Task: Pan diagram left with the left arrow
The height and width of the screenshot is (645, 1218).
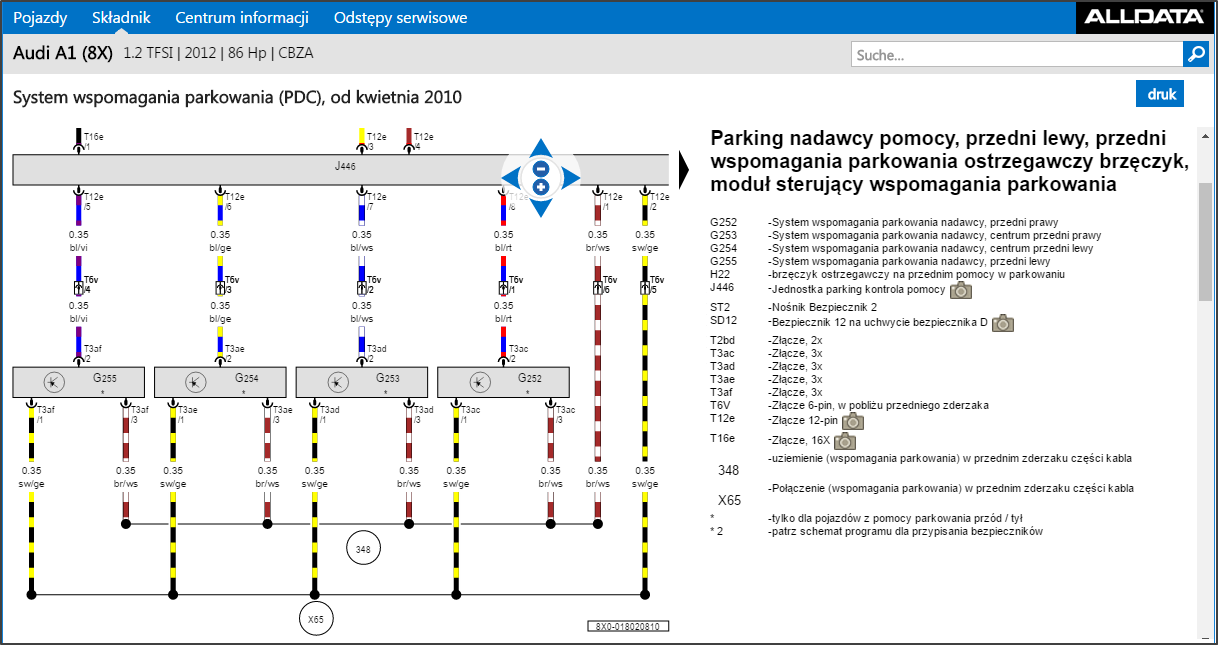Action: (x=510, y=178)
